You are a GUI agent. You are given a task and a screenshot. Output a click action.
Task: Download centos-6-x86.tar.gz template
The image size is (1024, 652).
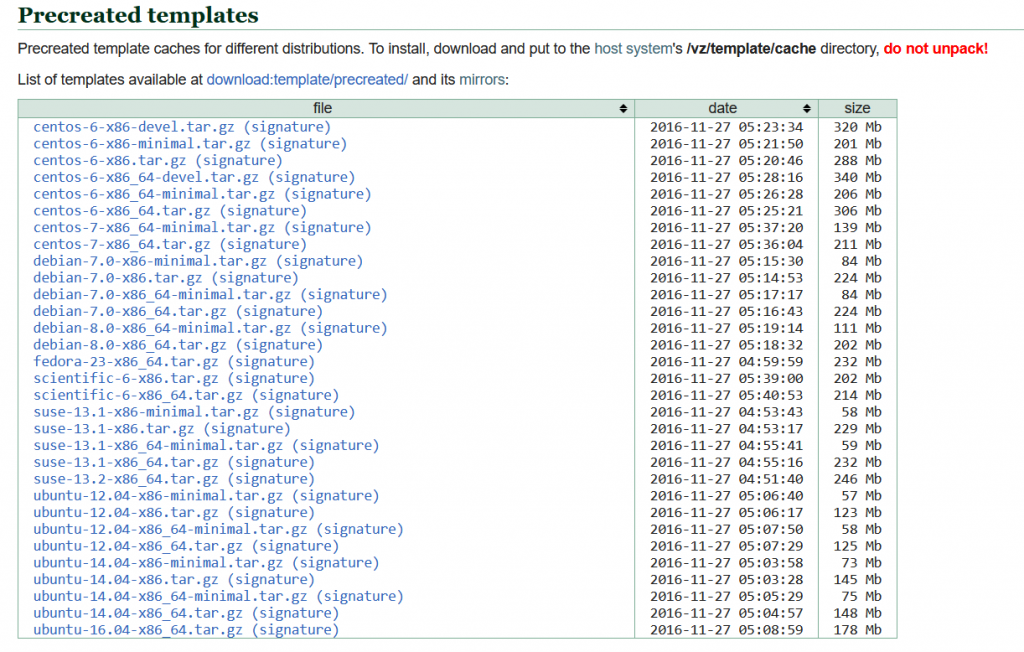[x=110, y=161]
